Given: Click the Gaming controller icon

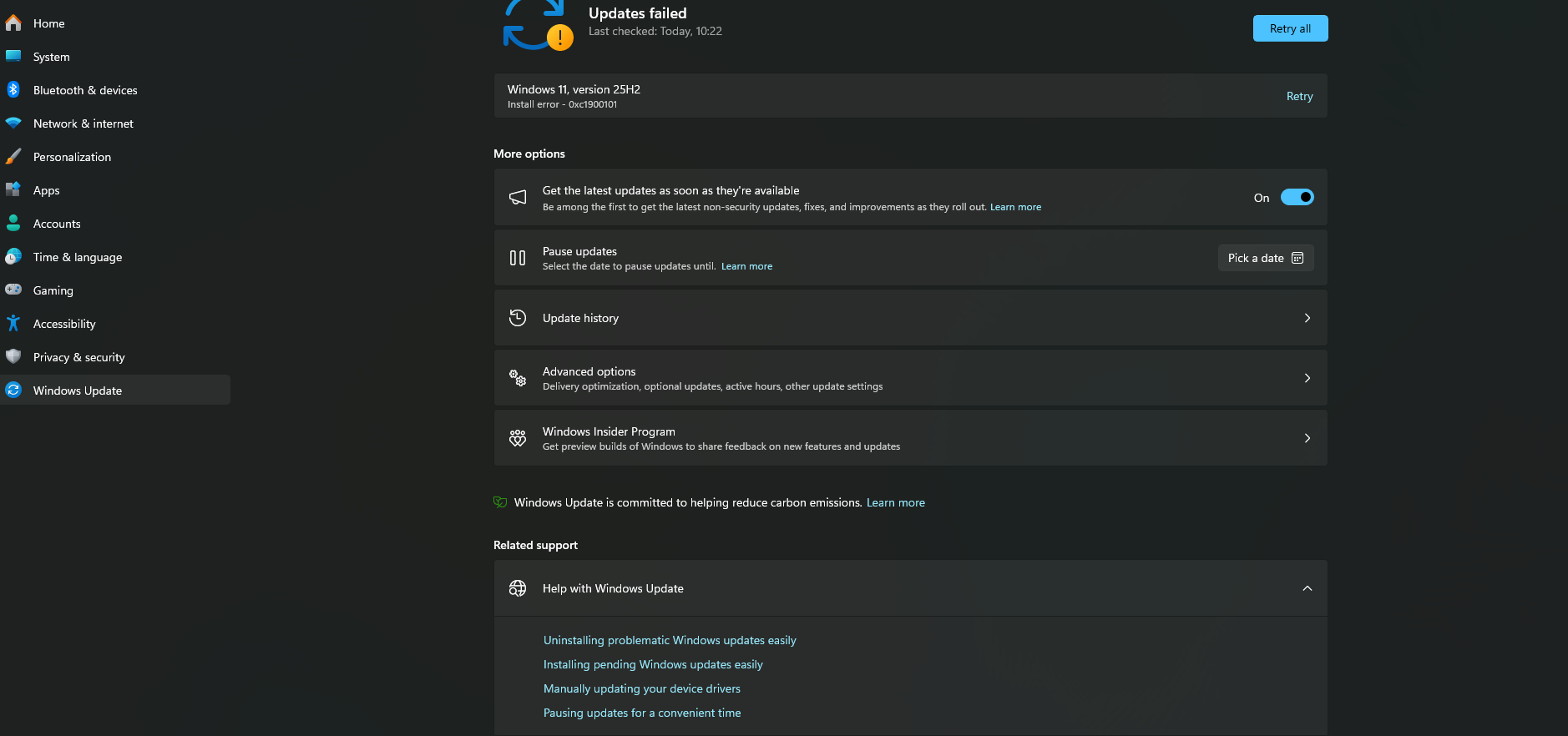Looking at the screenshot, I should (x=13, y=290).
